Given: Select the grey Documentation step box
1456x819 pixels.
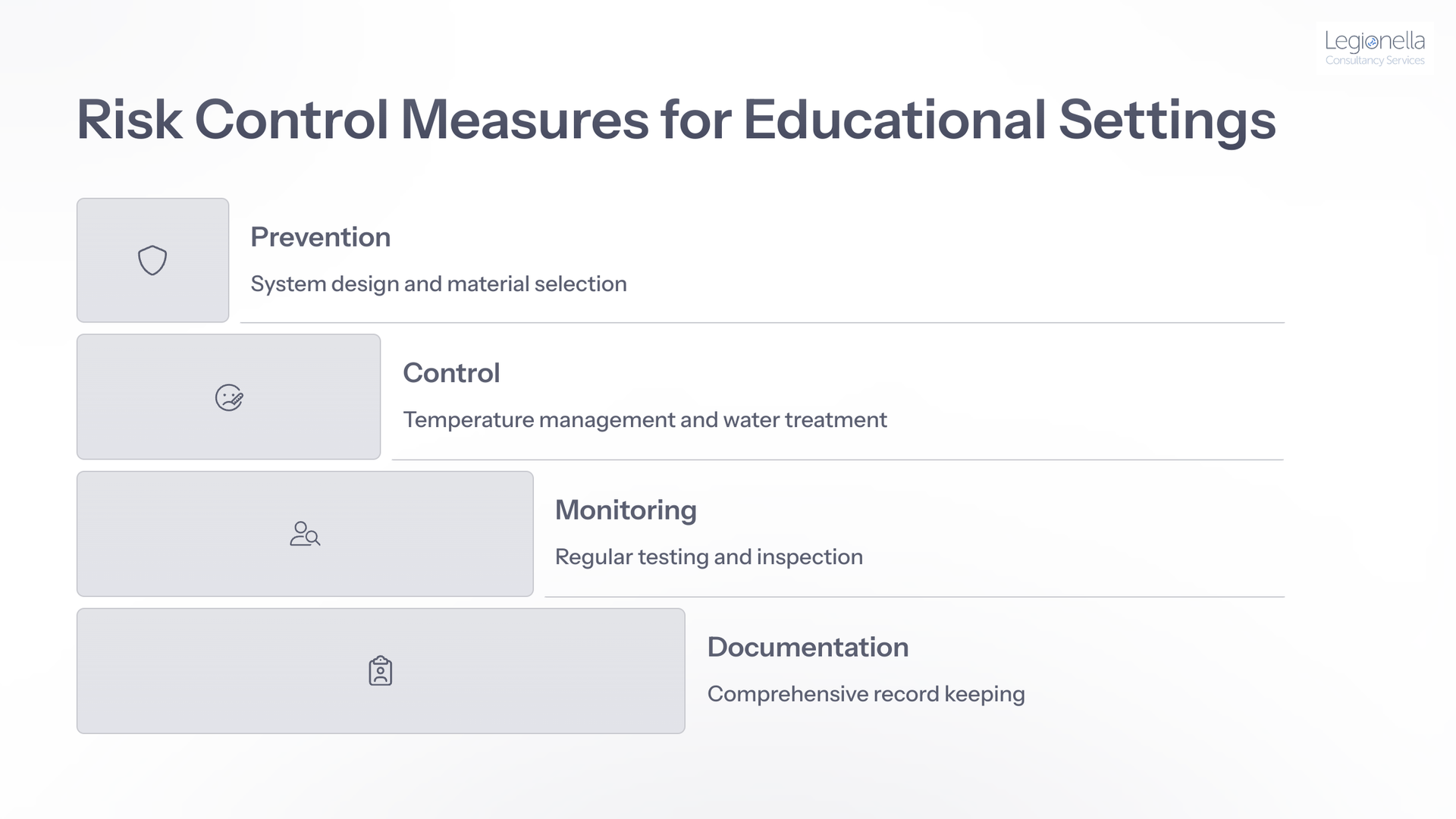Looking at the screenshot, I should tap(381, 671).
